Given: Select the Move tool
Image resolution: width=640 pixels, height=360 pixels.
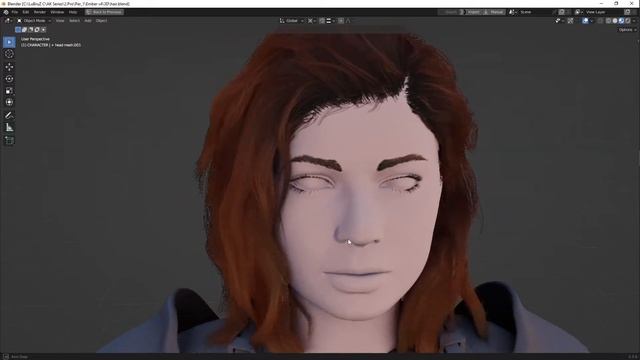Looking at the screenshot, I should click(x=9, y=67).
